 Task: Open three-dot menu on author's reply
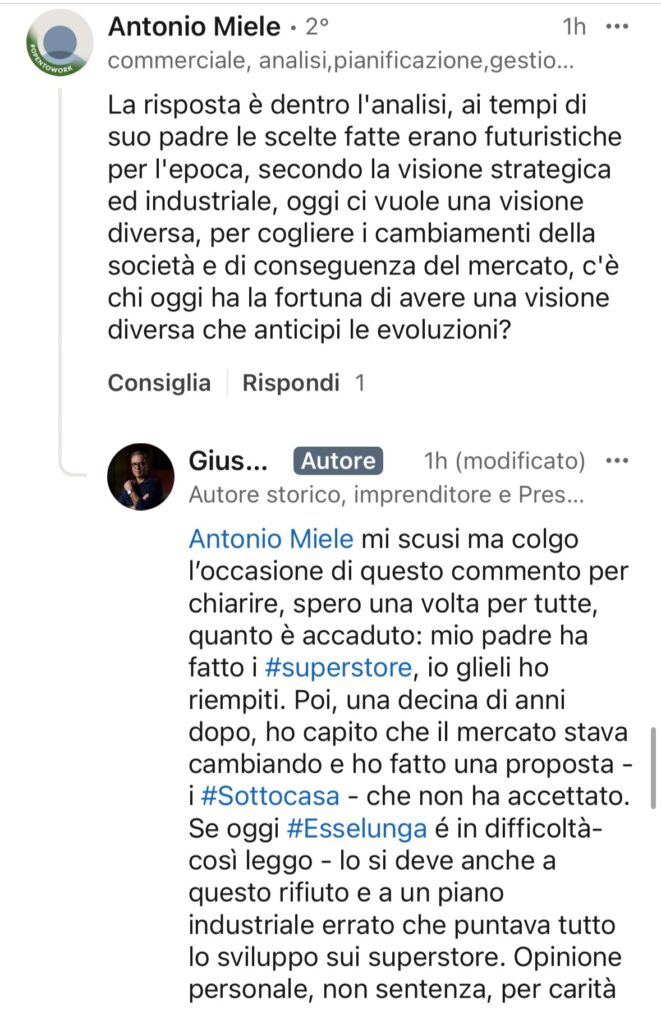[618, 461]
